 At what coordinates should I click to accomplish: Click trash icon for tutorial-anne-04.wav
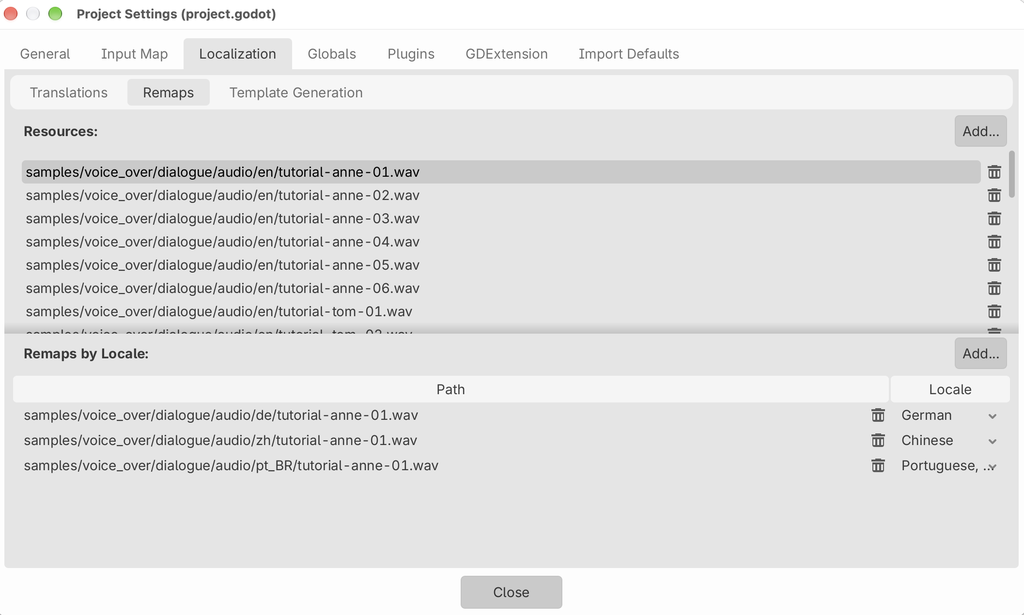coord(994,242)
